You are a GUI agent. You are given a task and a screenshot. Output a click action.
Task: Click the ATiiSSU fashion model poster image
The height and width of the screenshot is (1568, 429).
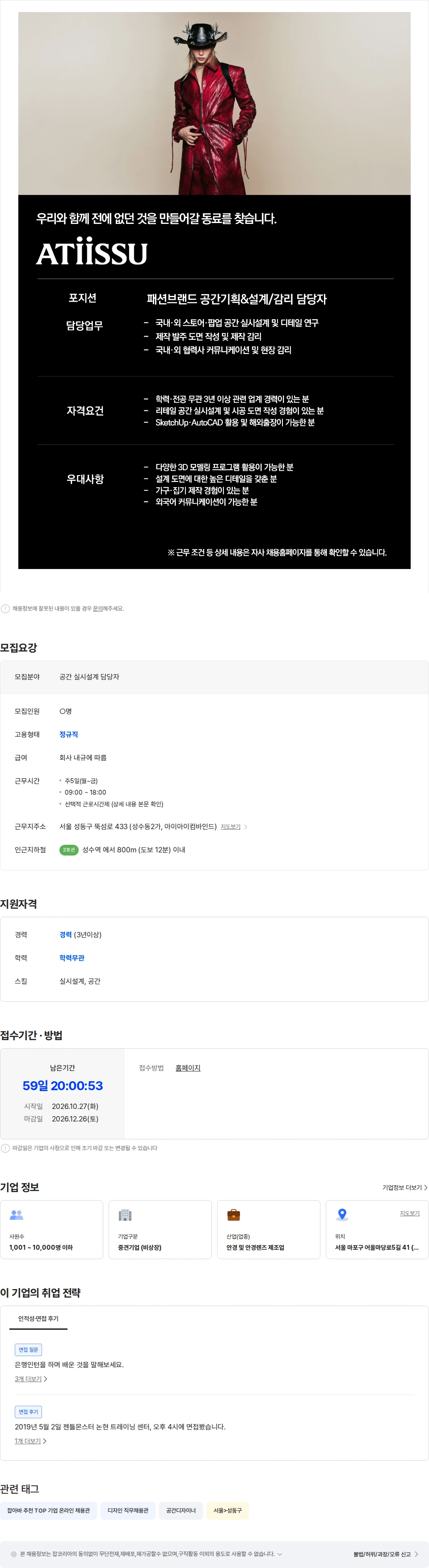[x=214, y=291]
